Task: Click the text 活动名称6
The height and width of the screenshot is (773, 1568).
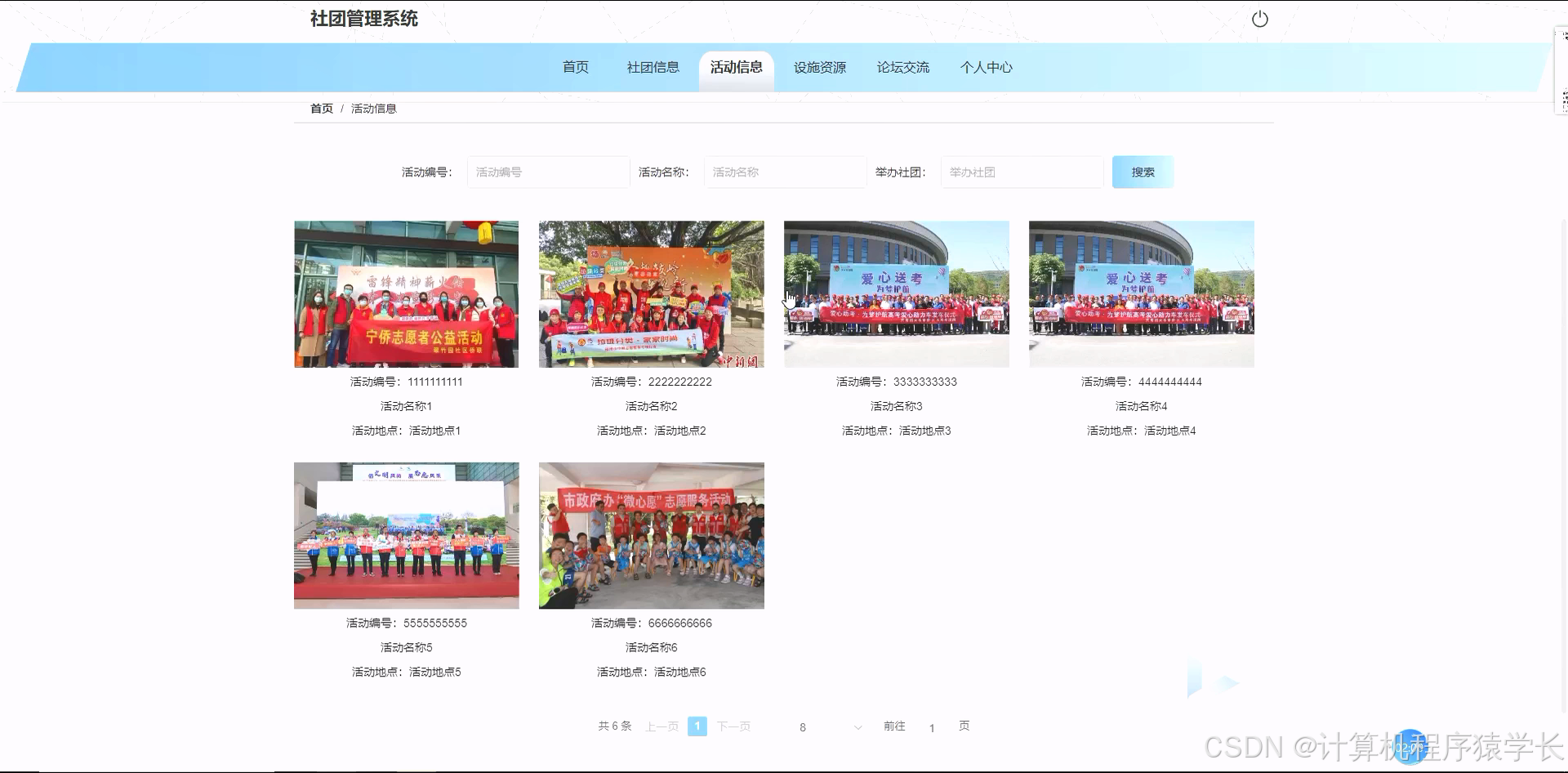Action: pyautogui.click(x=652, y=647)
